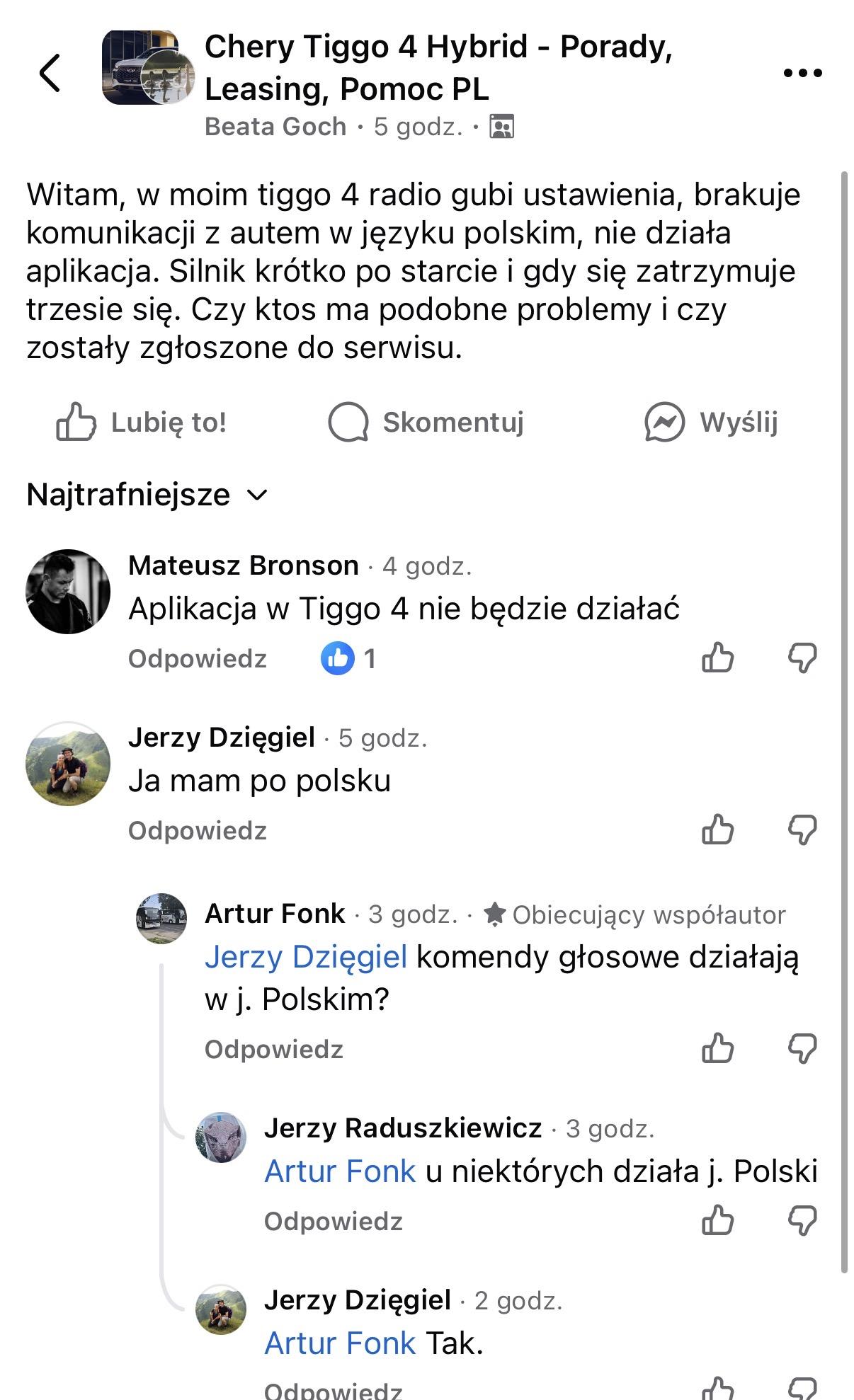Like the post with Lubię to!
This screenshot has height=1400, width=854.
(x=142, y=423)
